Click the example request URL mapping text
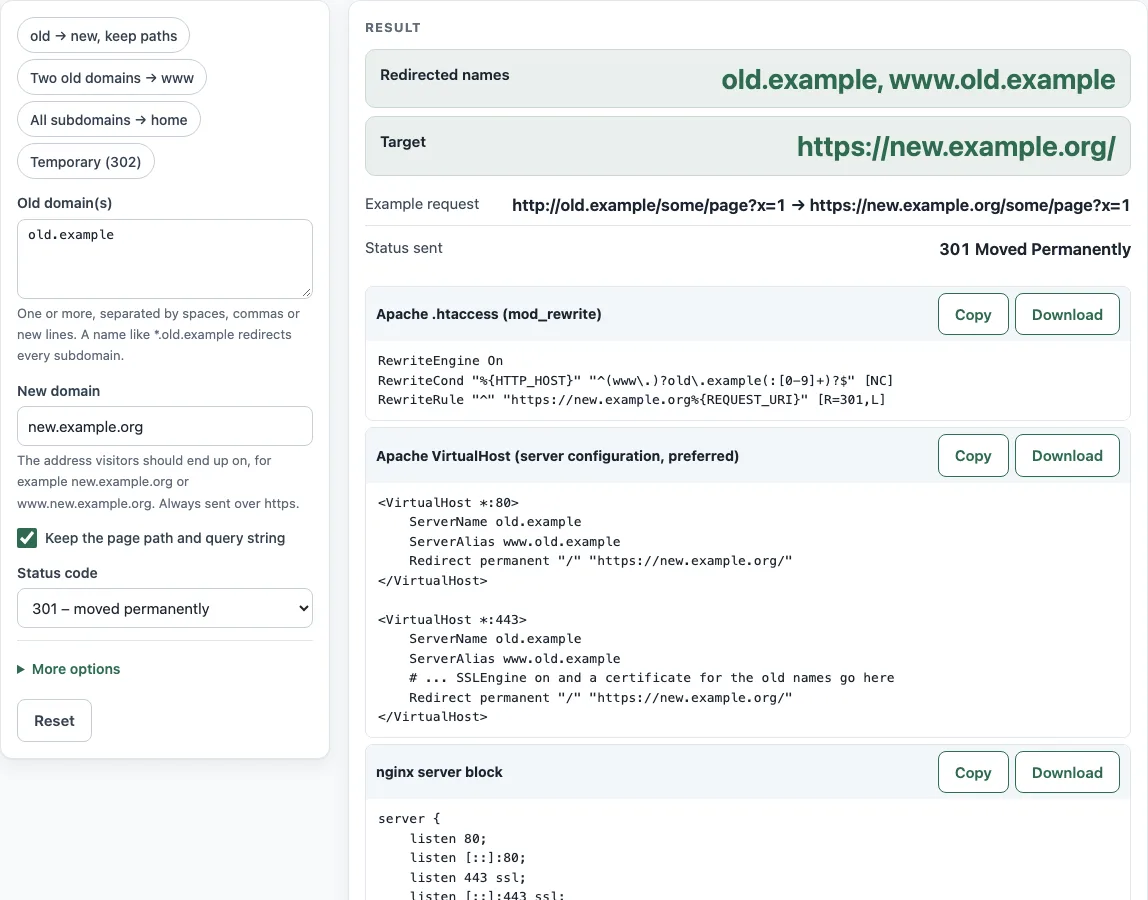 coord(821,205)
